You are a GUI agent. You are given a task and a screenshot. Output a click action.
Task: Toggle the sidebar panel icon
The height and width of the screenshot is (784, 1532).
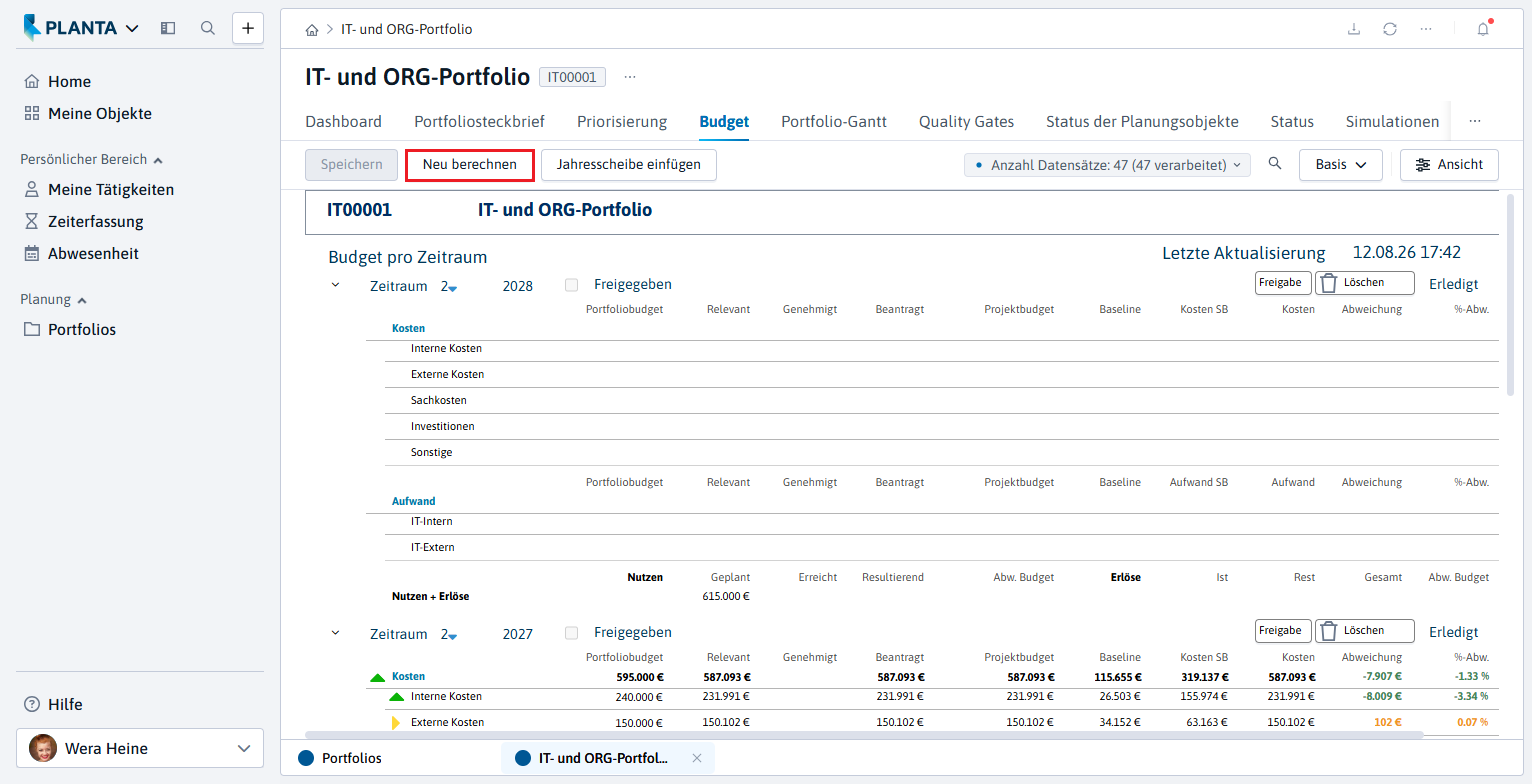[x=168, y=28]
